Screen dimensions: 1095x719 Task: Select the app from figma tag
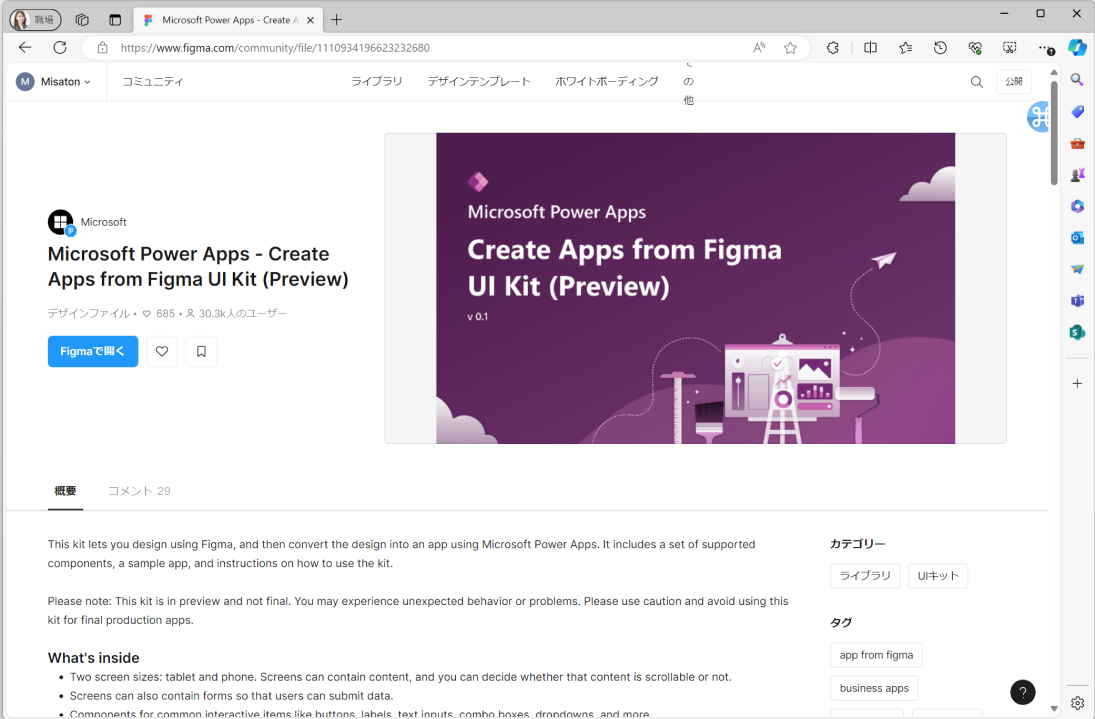[876, 655]
